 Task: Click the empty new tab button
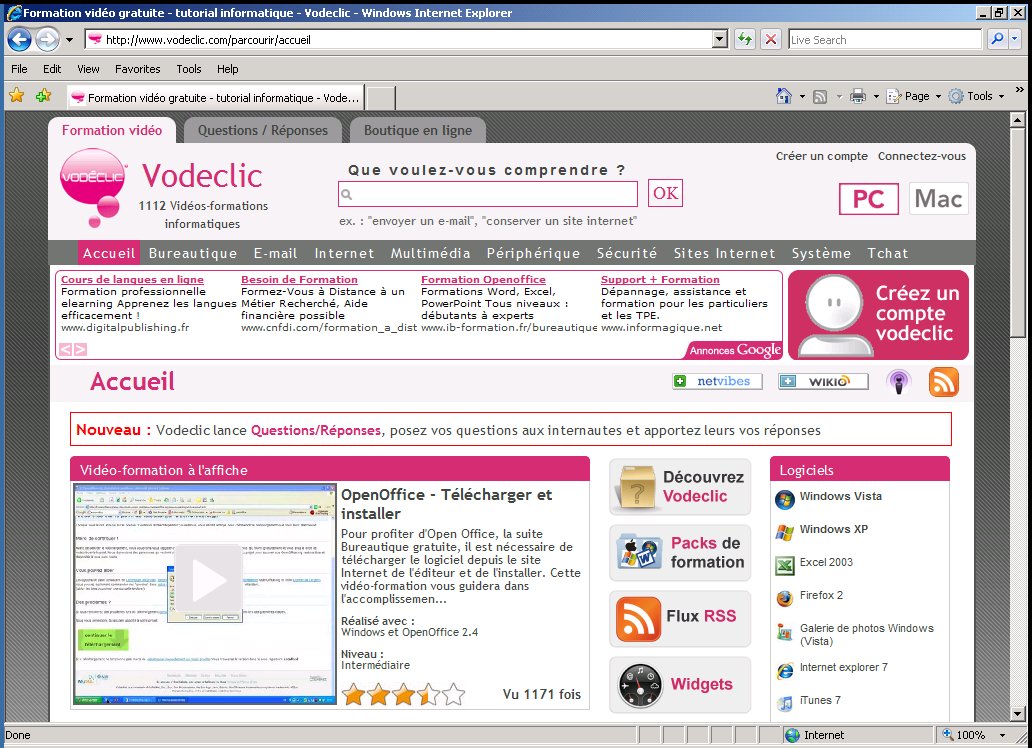[380, 98]
